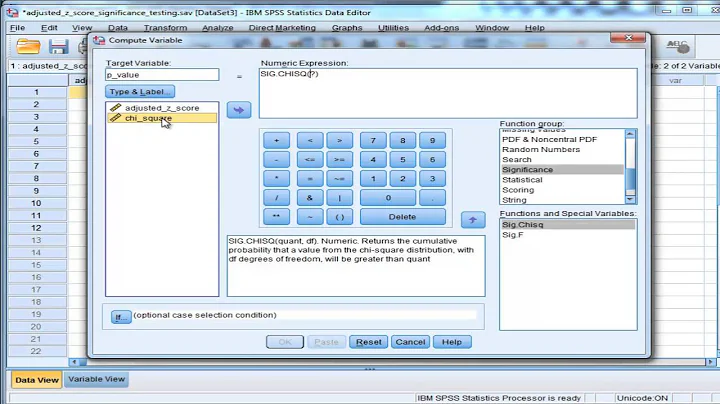Select Significance function group

point(562,169)
